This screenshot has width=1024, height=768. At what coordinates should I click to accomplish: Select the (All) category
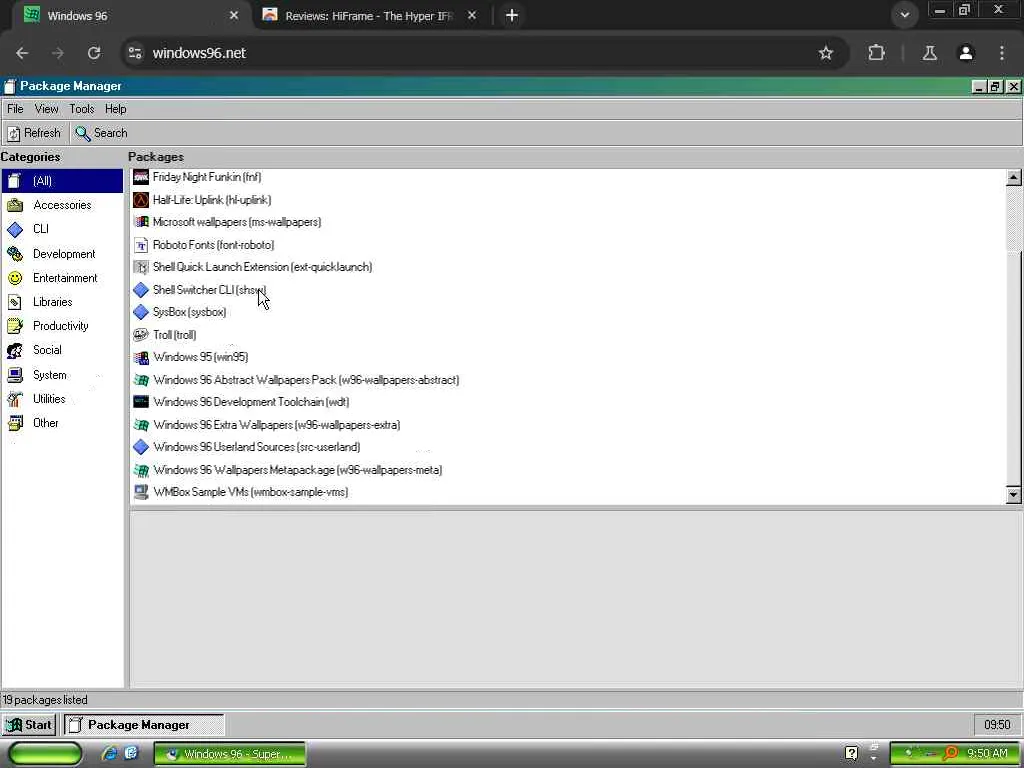(62, 181)
